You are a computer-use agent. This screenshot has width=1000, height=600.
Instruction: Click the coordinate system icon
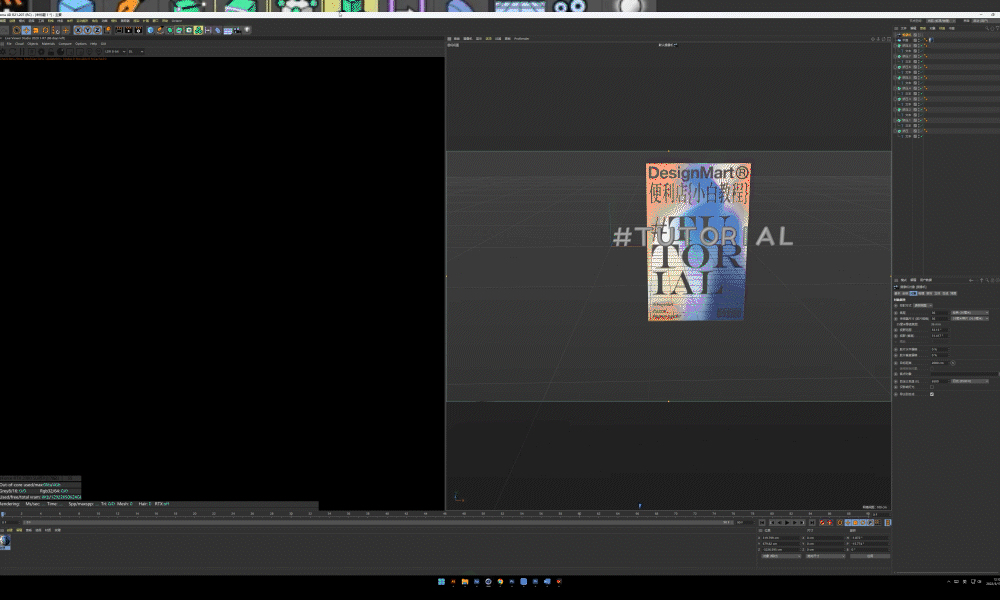(x=107, y=30)
